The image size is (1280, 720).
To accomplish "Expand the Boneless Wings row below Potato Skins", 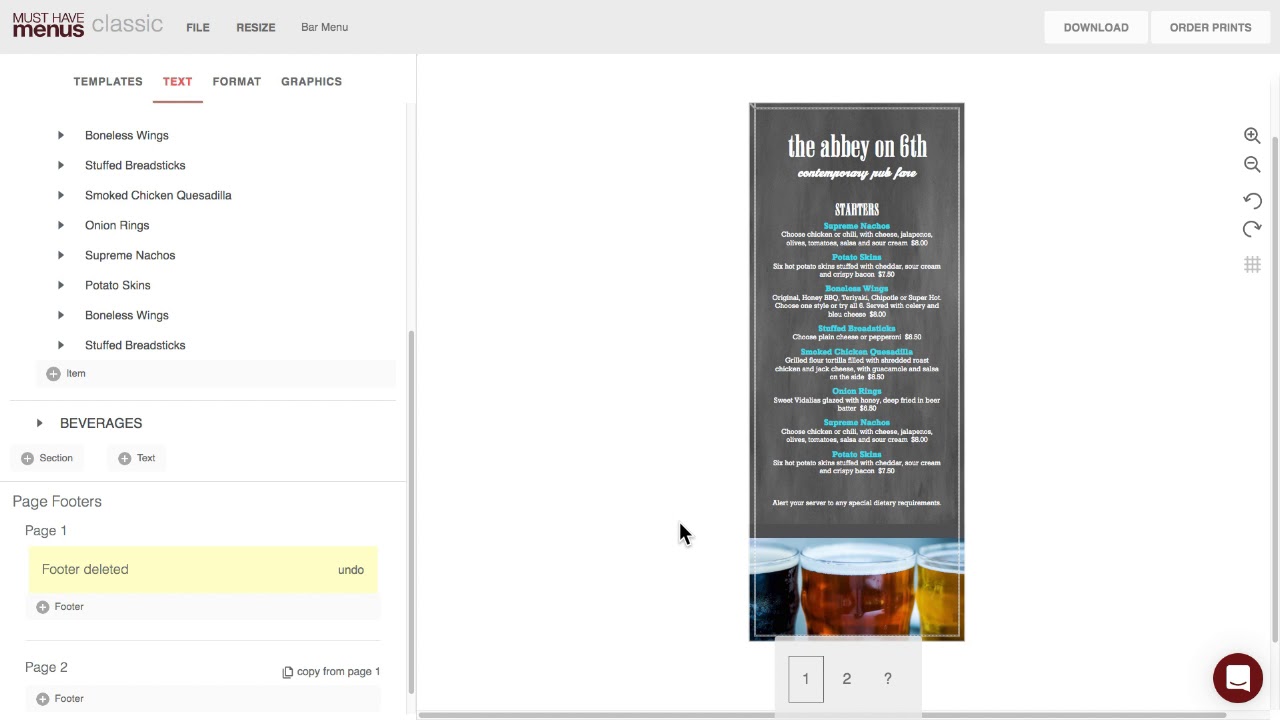I will [x=61, y=315].
